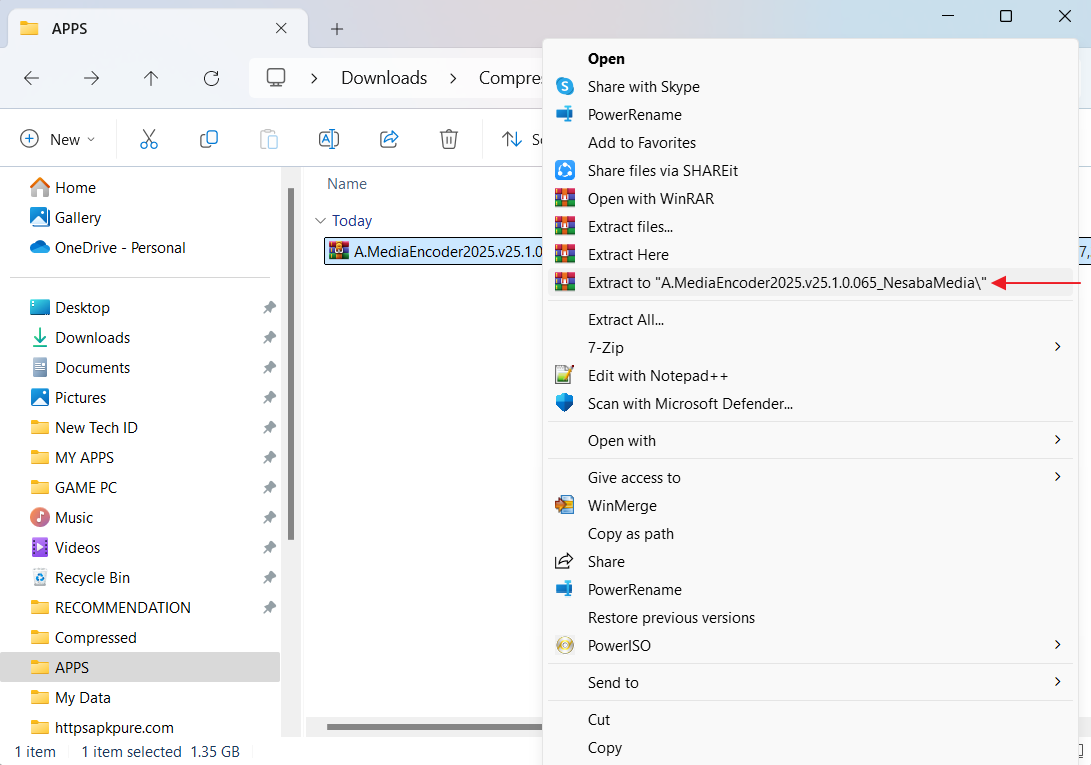Image resolution: width=1091 pixels, height=765 pixels.
Task: Navigate up one folder level
Action: [151, 77]
